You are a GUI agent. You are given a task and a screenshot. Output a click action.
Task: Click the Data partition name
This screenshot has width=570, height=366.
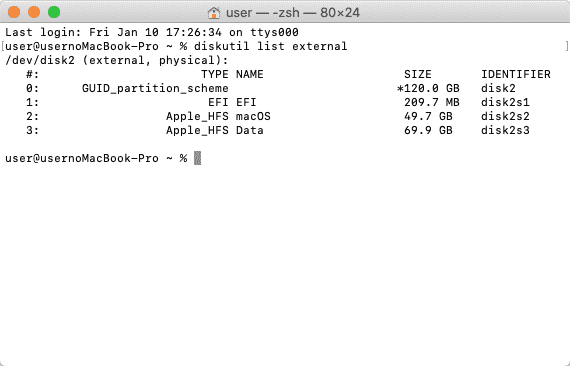coord(250,130)
